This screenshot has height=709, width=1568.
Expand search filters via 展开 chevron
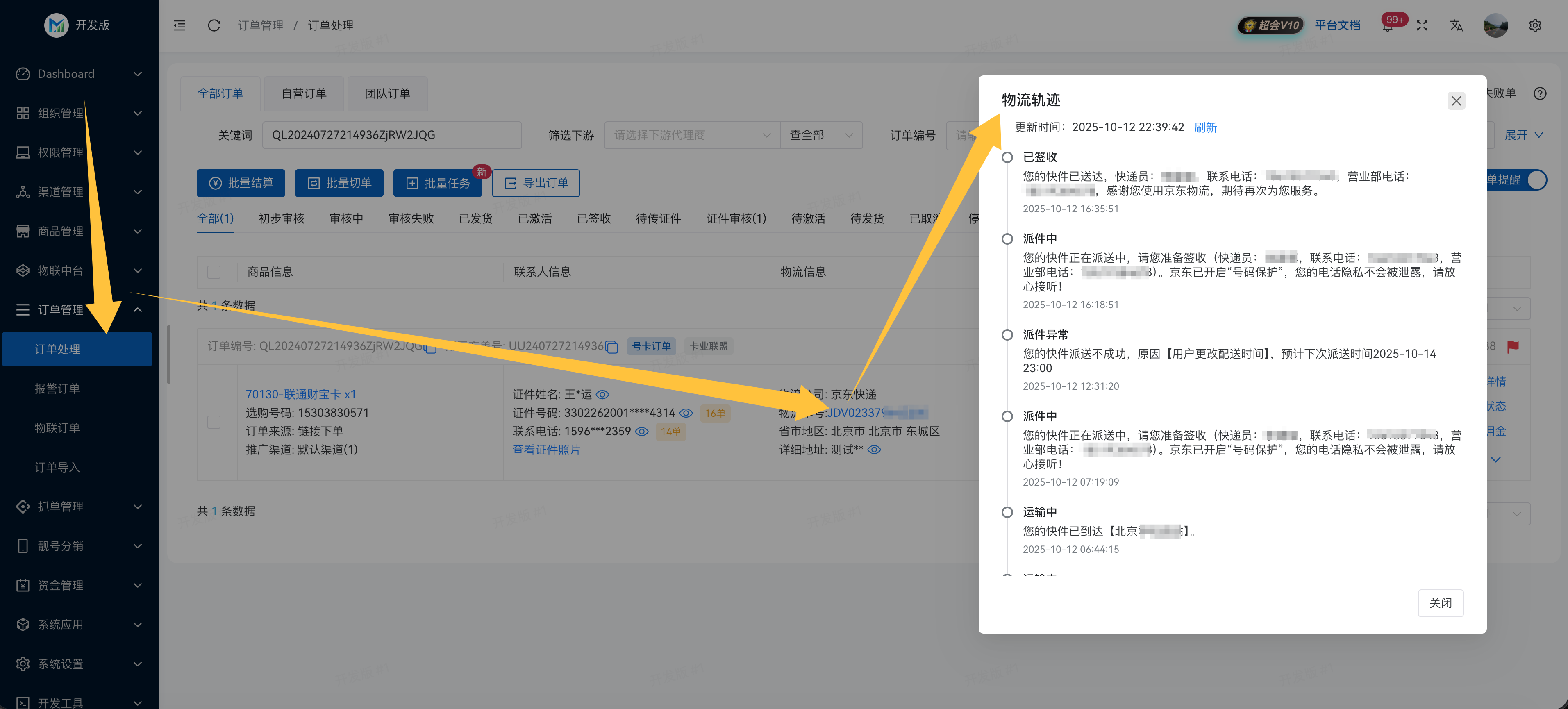[1524, 135]
